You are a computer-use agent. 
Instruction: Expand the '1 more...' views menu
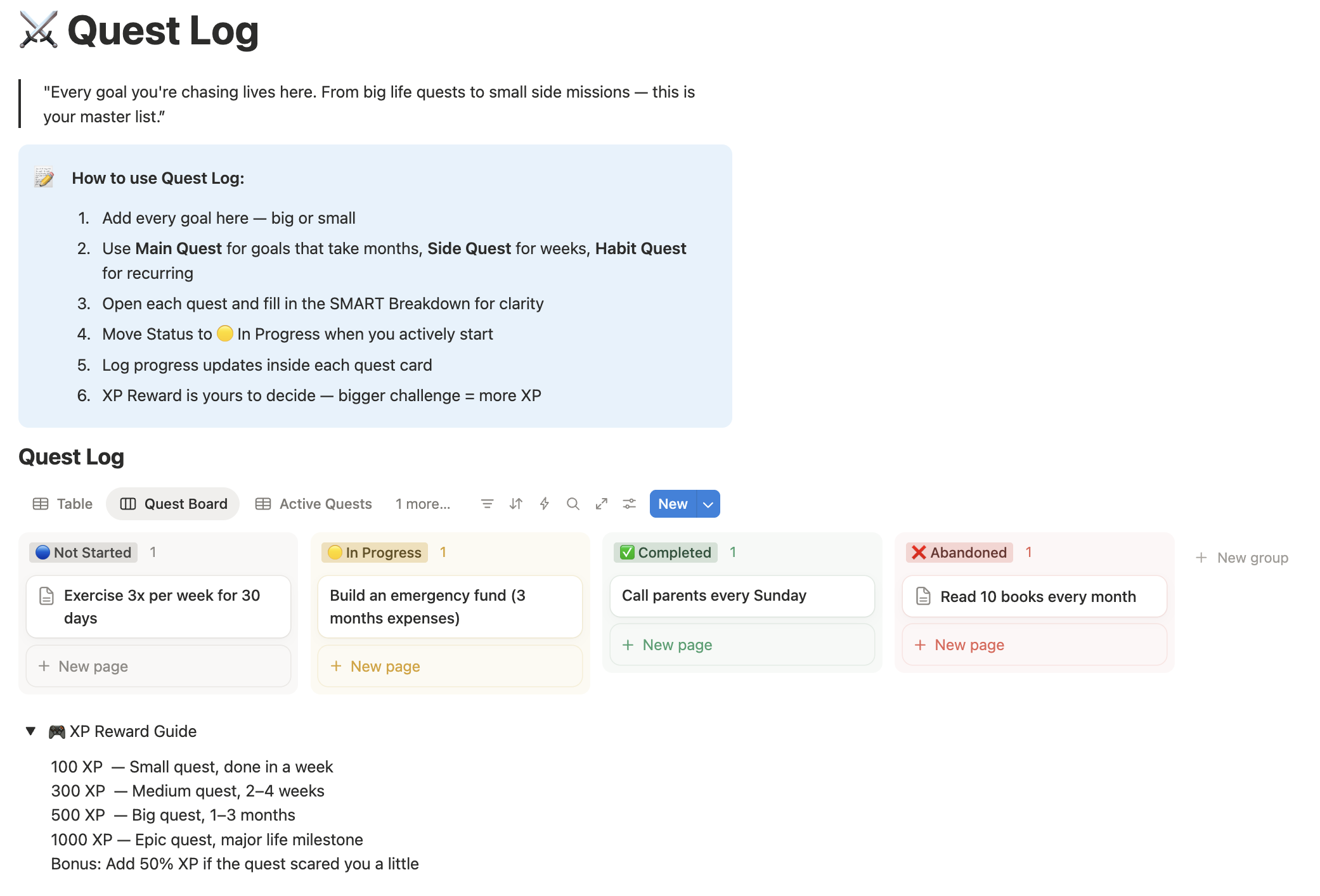(423, 504)
